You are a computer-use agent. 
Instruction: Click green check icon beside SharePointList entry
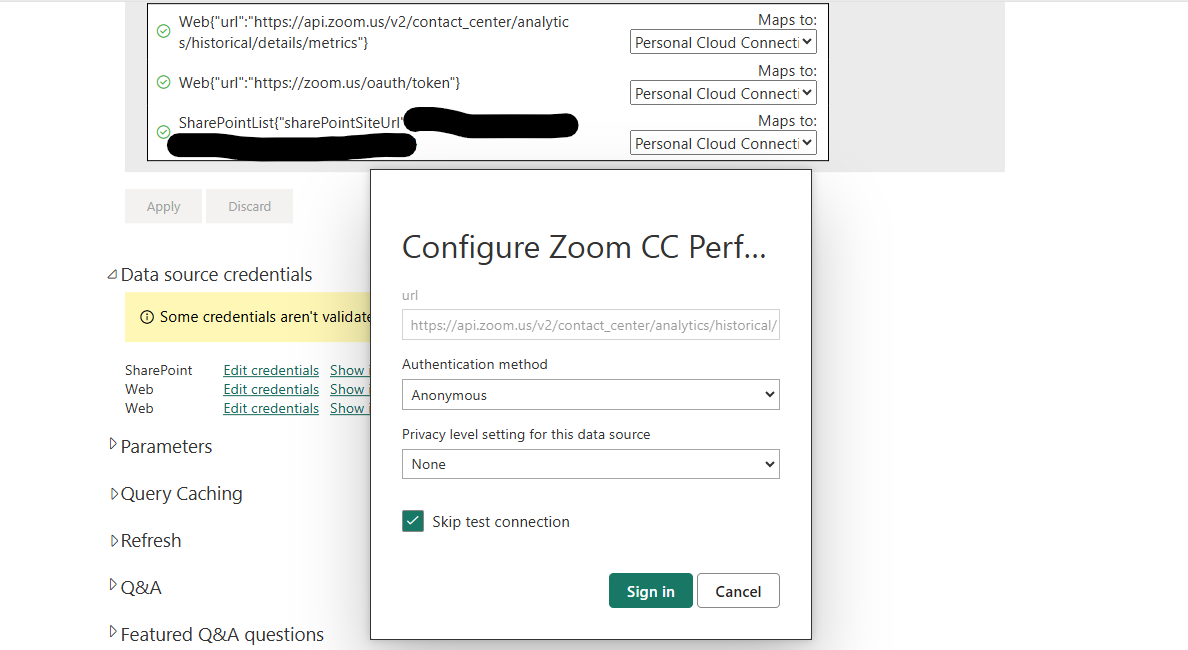[163, 132]
